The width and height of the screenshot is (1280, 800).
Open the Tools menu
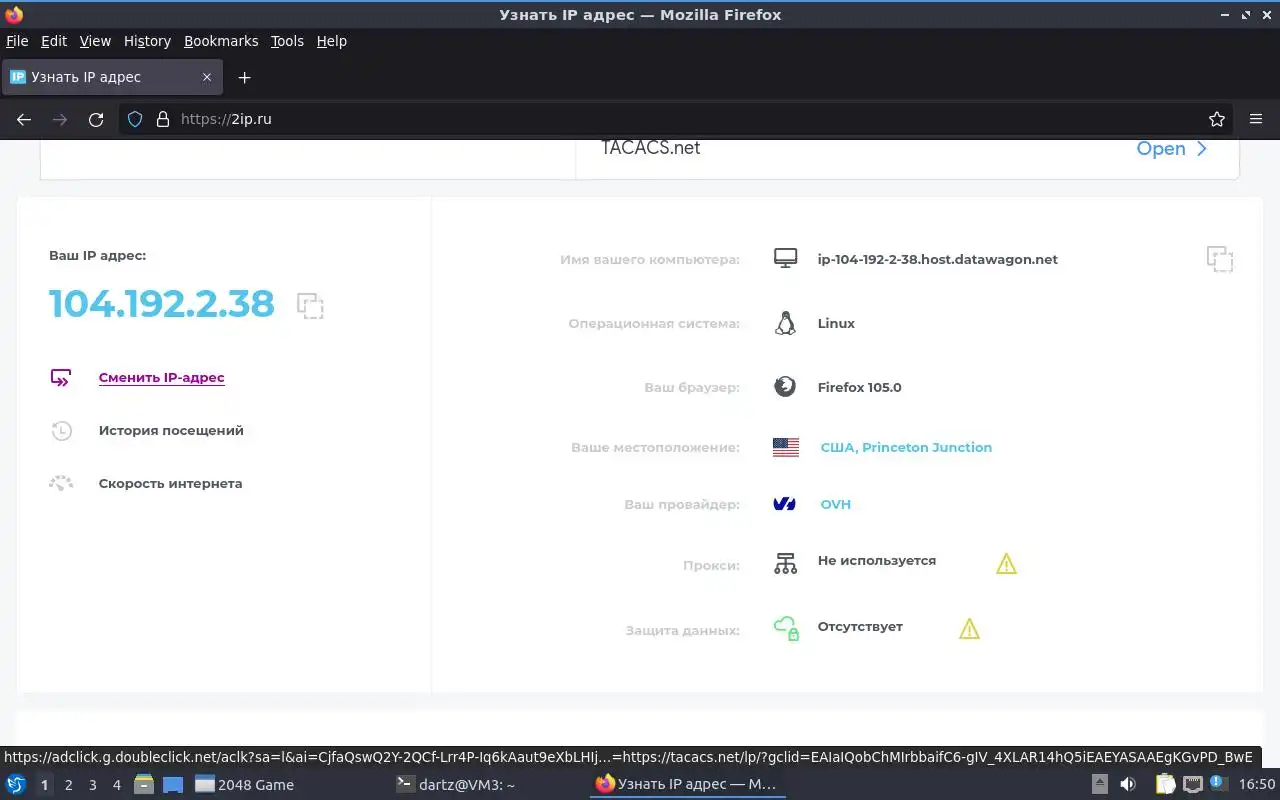(287, 41)
